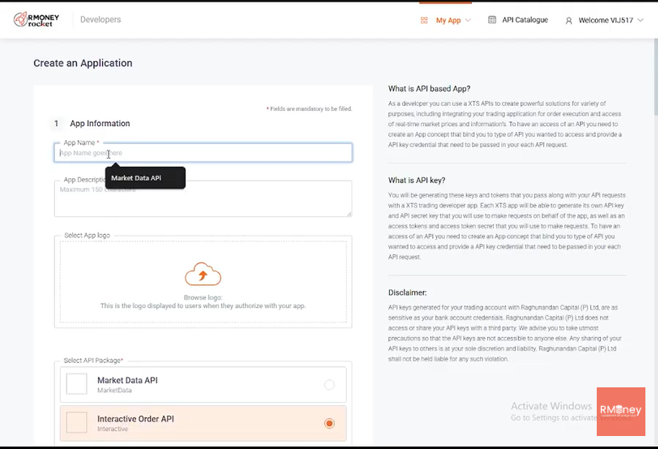Open the My App menu
This screenshot has height=449, width=658.
click(x=448, y=20)
